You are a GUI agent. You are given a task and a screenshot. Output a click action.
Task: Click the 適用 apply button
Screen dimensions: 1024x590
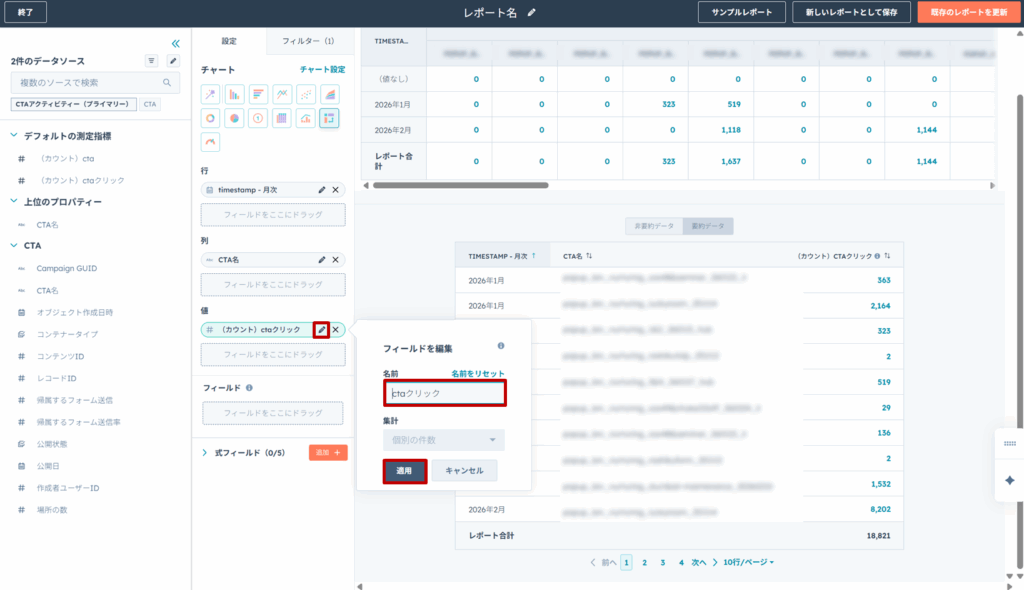tap(404, 471)
